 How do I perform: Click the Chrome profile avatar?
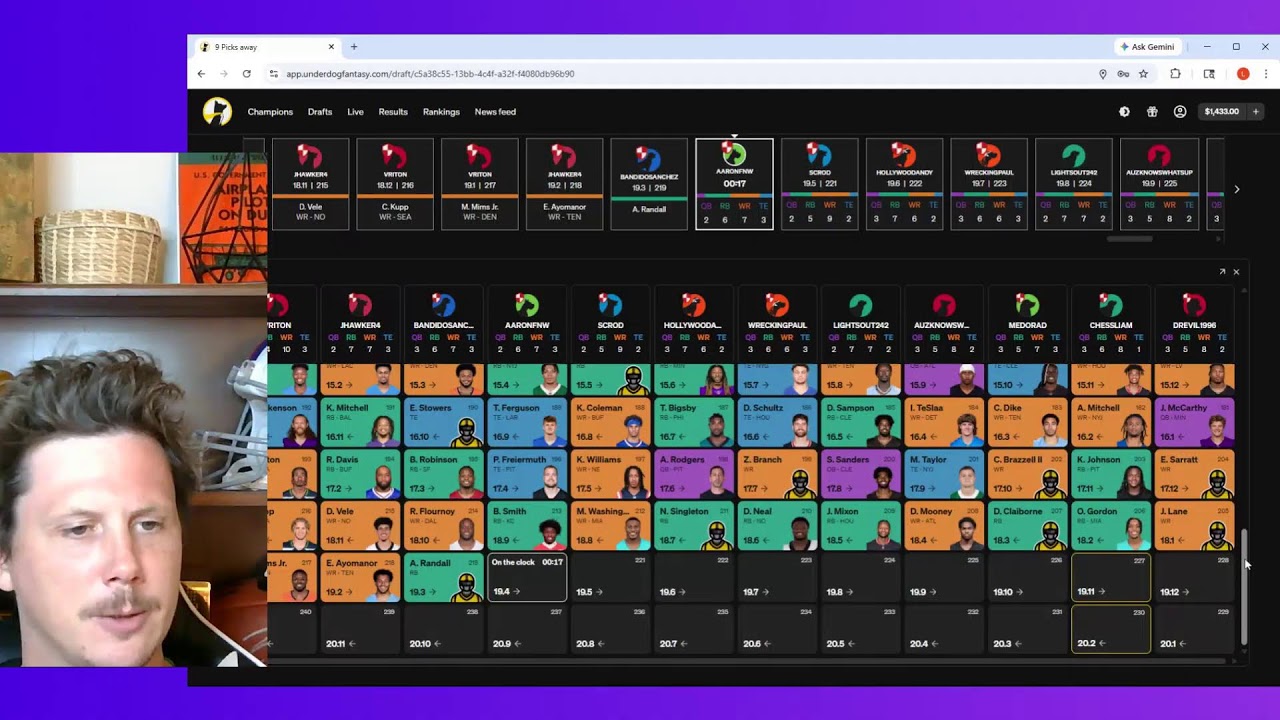tap(1243, 74)
